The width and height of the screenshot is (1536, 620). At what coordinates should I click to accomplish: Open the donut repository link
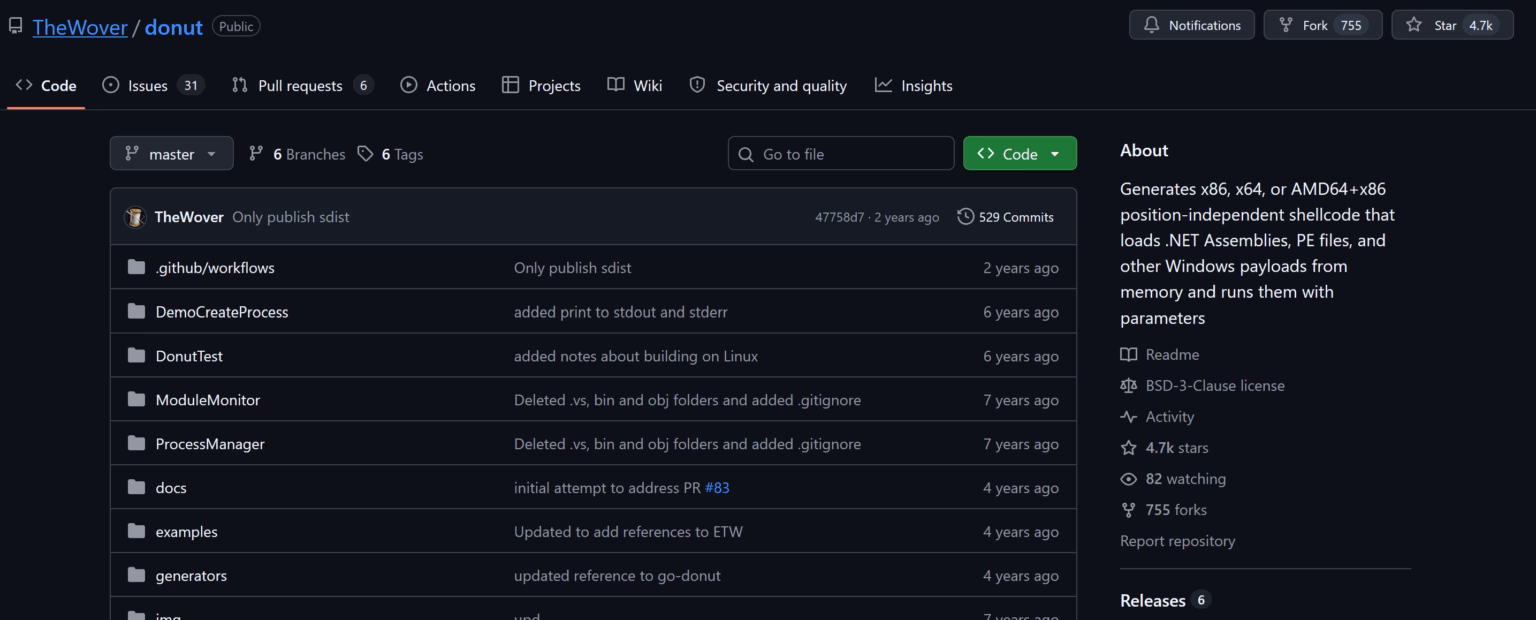tap(174, 27)
